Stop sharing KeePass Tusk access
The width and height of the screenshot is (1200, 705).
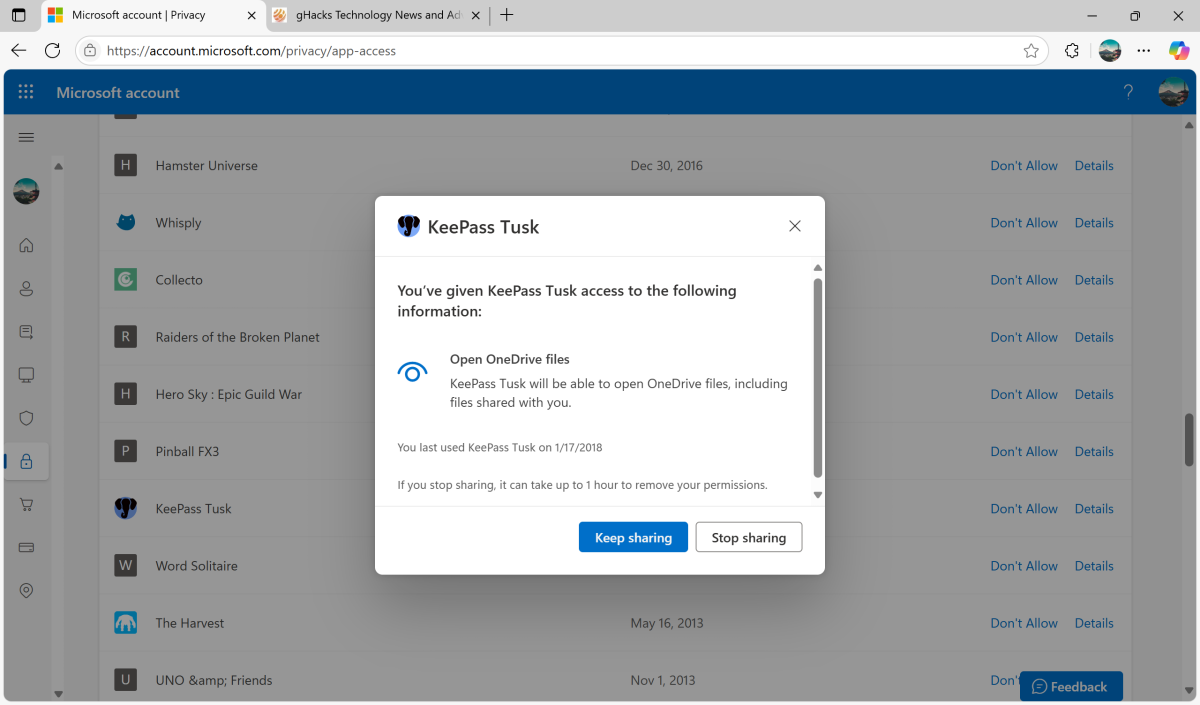click(x=748, y=537)
